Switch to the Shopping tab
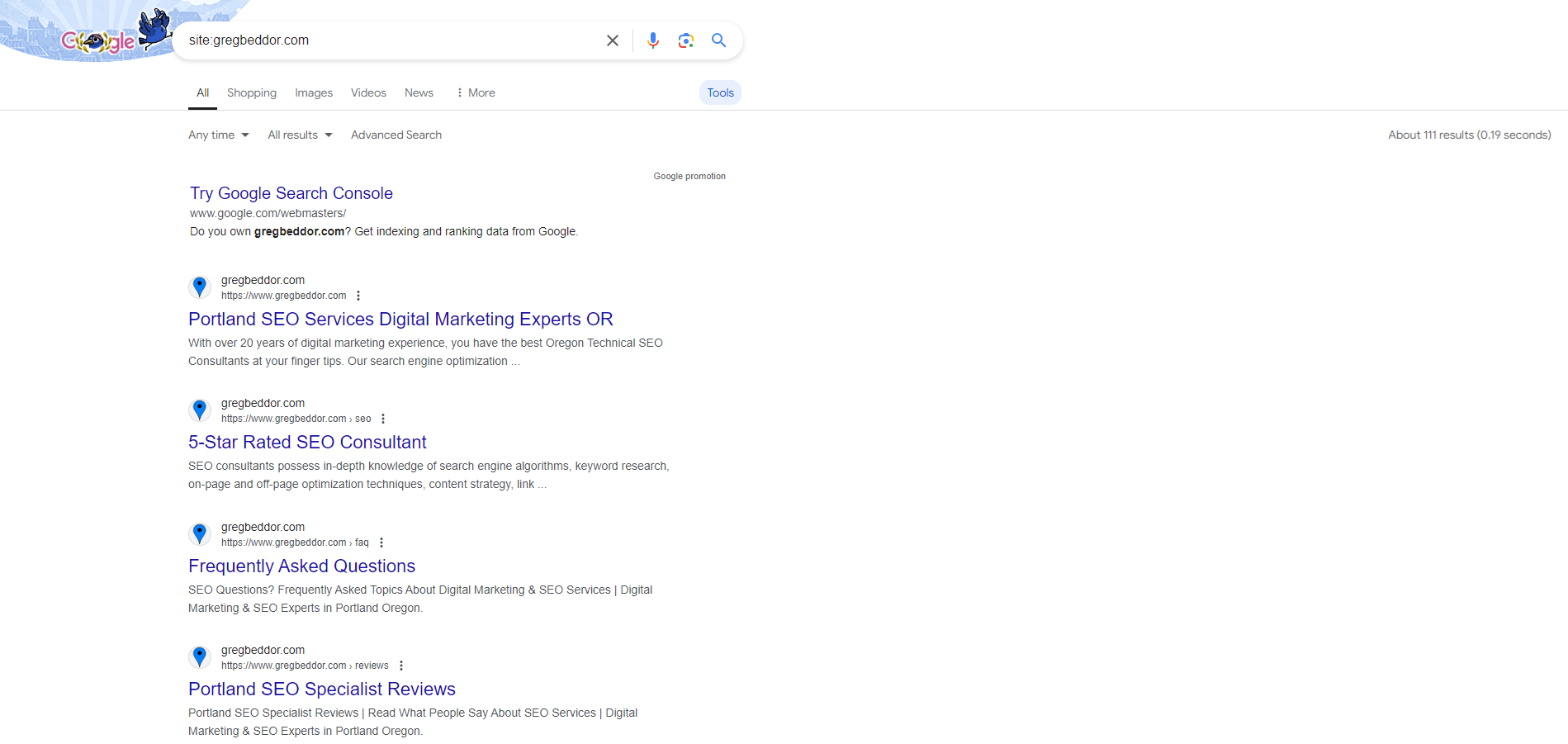 (252, 92)
